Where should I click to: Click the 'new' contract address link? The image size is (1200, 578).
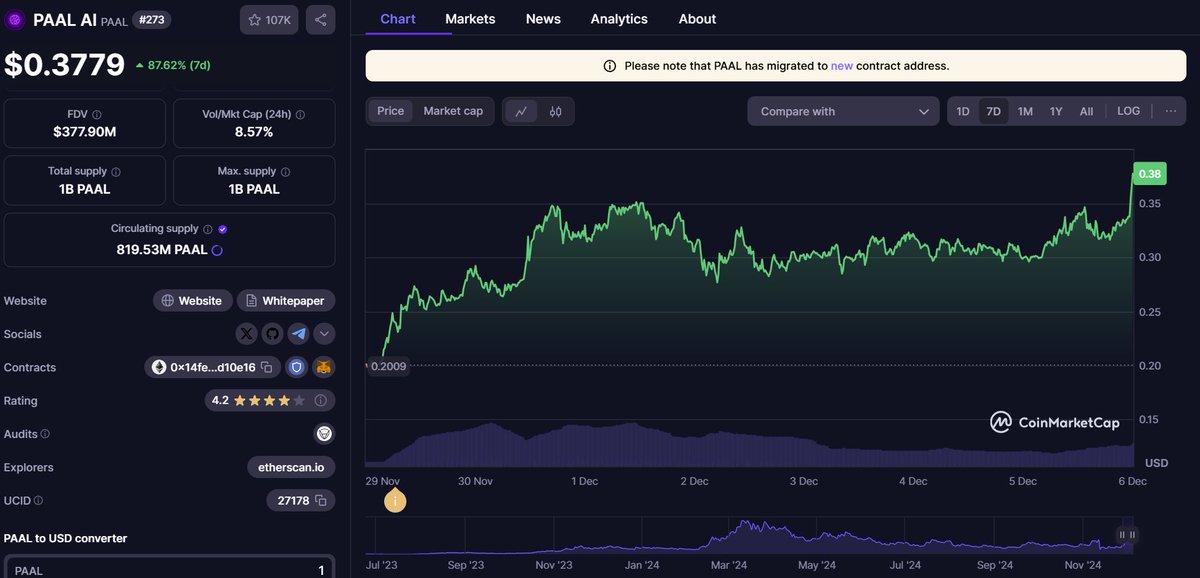click(x=841, y=66)
